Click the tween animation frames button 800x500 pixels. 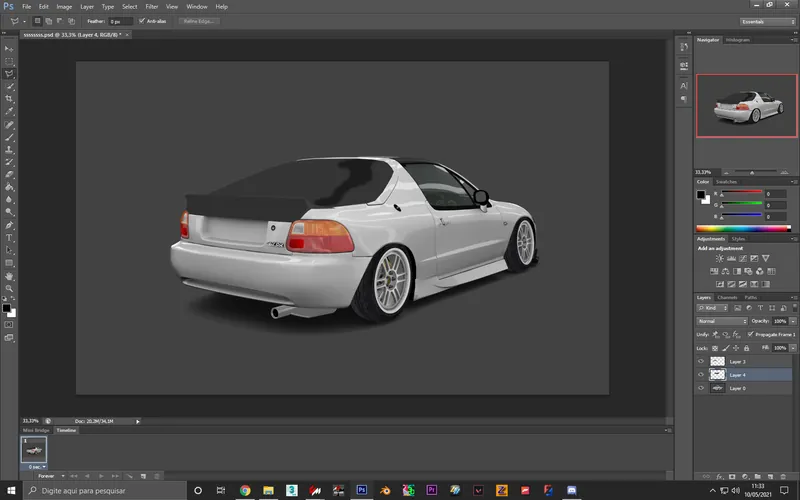coord(130,476)
